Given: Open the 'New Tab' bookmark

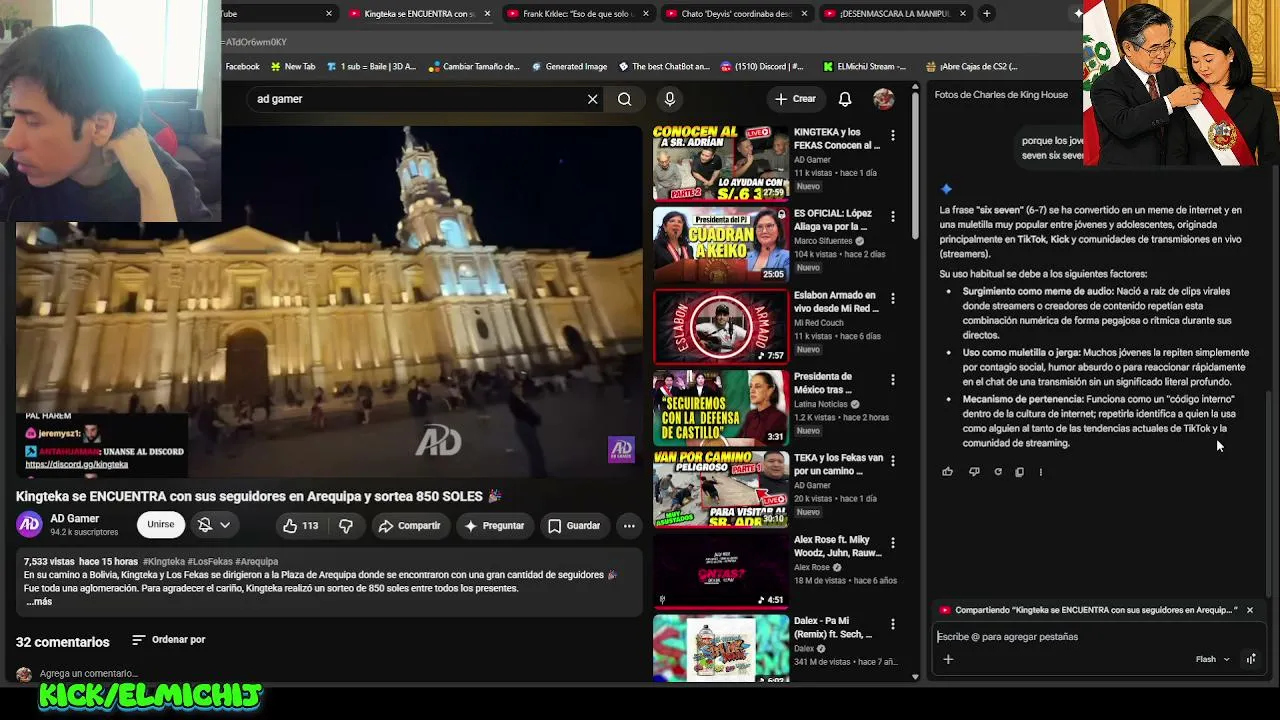Looking at the screenshot, I should pyautogui.click(x=292, y=67).
